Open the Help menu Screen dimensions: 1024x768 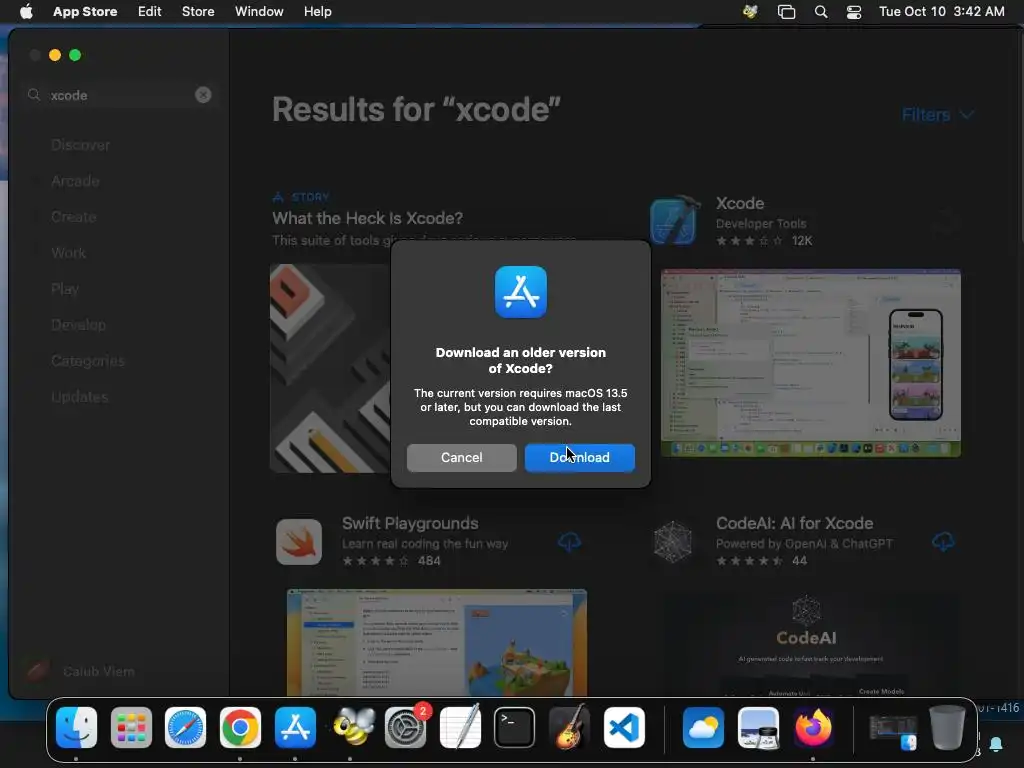coord(317,12)
